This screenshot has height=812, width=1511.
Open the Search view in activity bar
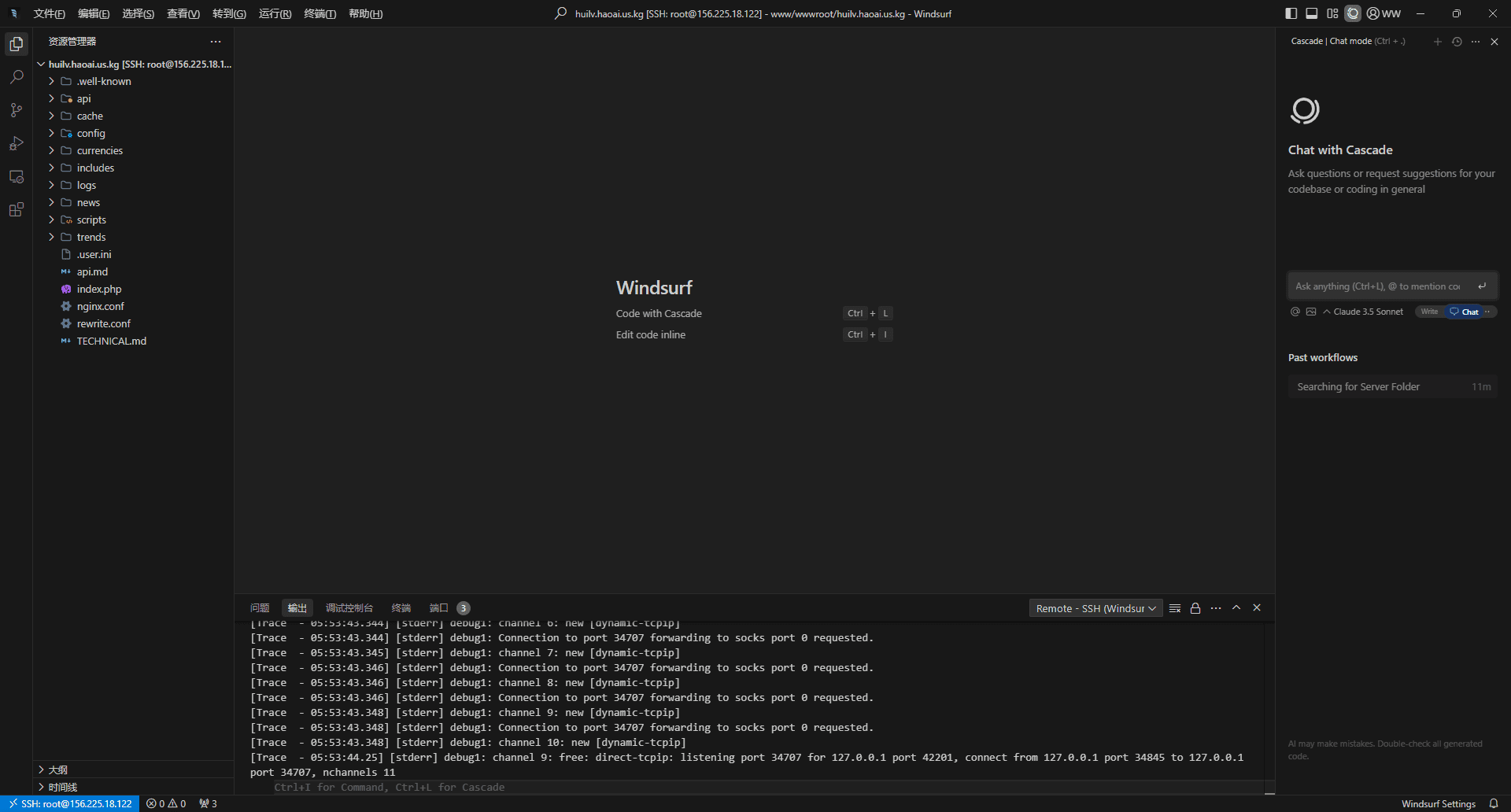(17, 77)
